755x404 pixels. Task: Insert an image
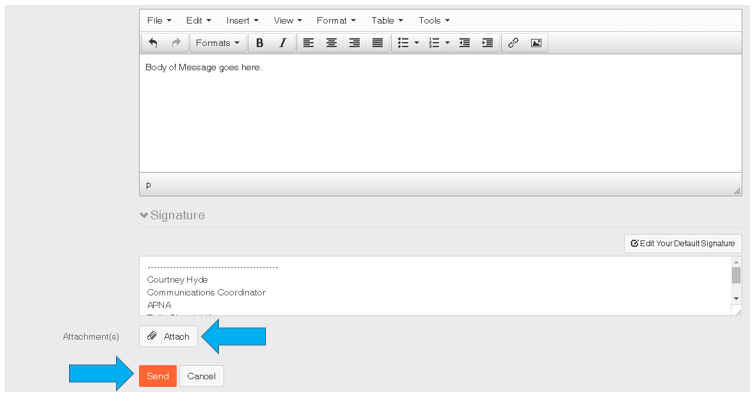pos(536,43)
